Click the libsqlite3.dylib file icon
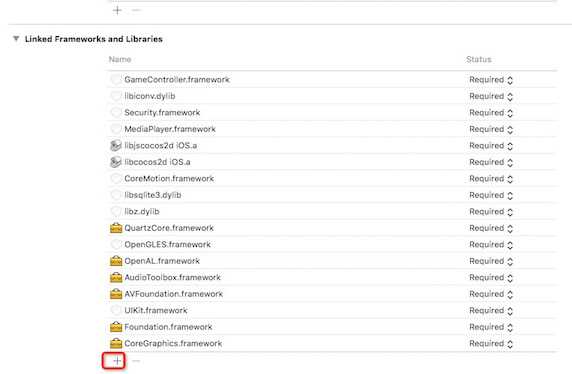This screenshot has height=374, width=572. coord(116,195)
